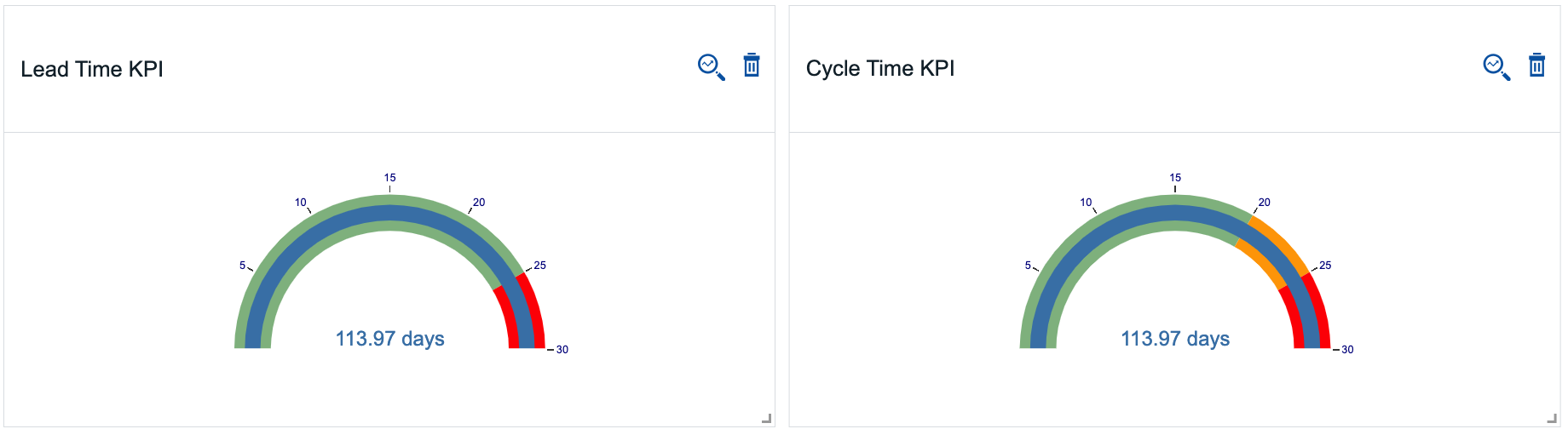This screenshot has width=1568, height=429.
Task: Click resize handle of Cycle Time panel
Action: 1552,418
